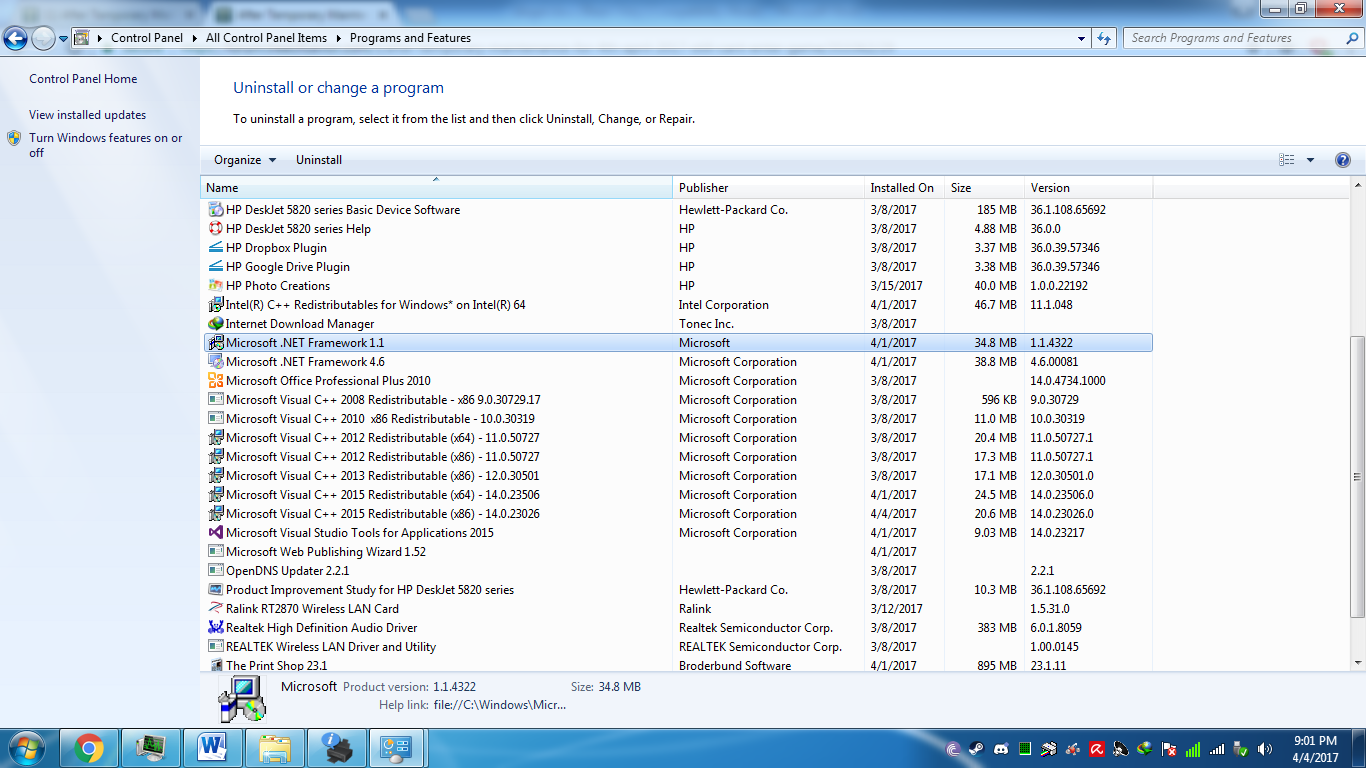Click the Realtek HD Audio Driver icon
The image size is (1366, 768).
[215, 628]
